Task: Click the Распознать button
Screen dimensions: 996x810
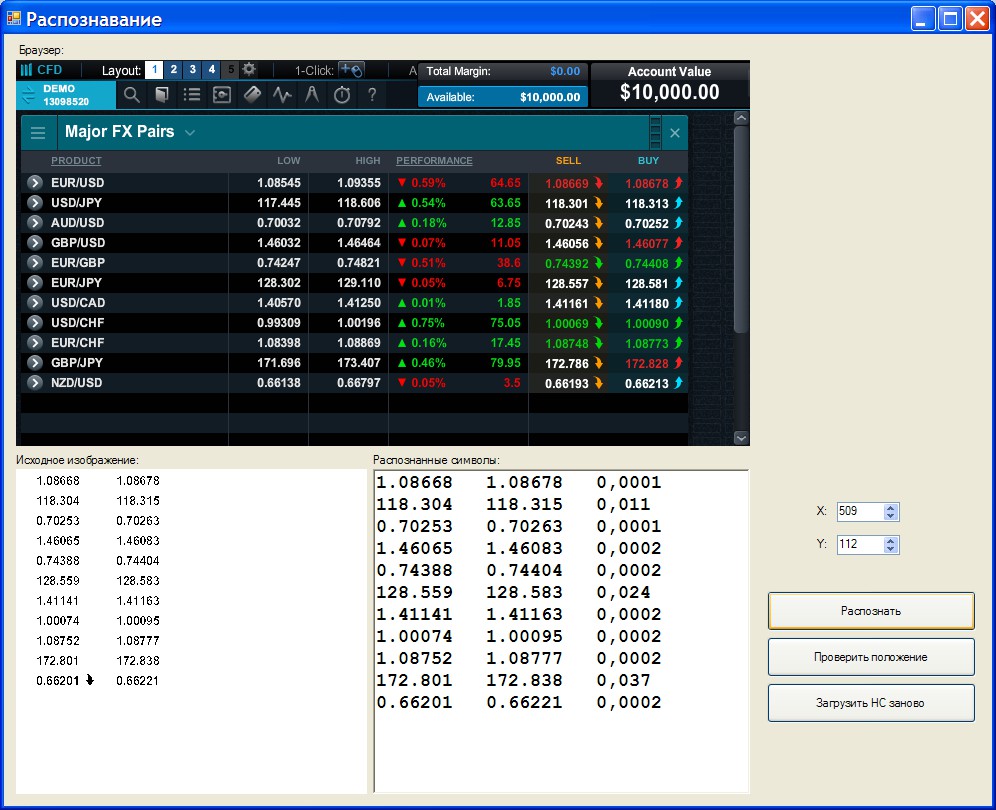Action: pyautogui.click(x=871, y=611)
